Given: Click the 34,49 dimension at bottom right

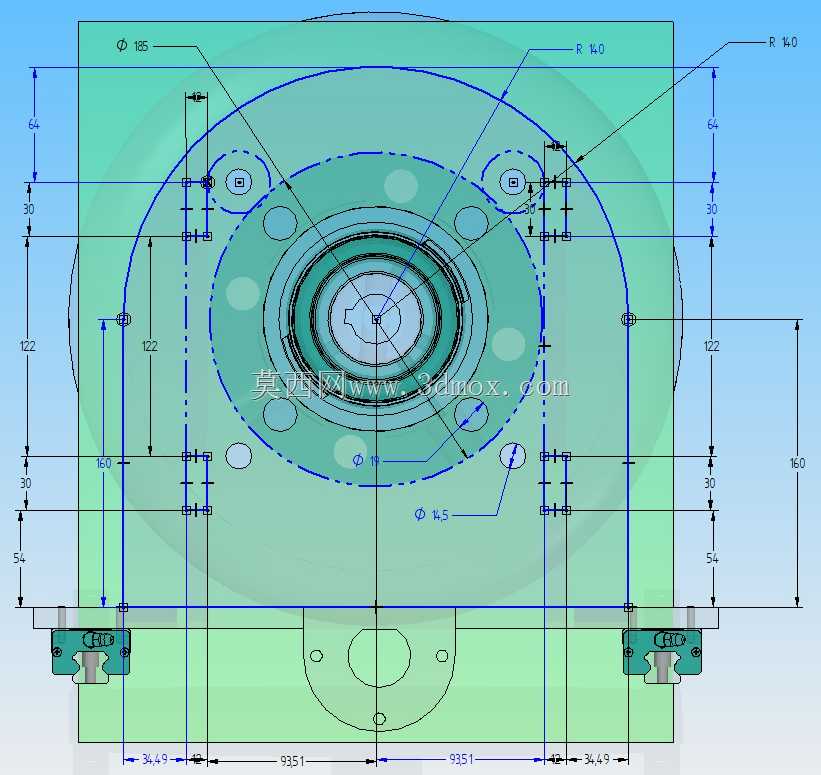Looking at the screenshot, I should point(597,759).
